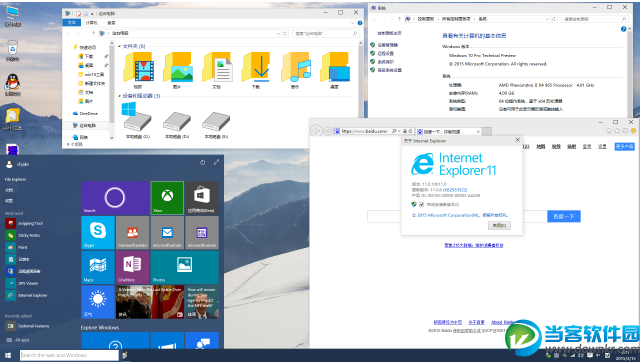Open the Photos tile
Screen dimensions: 641x363
pyautogui.click(x=184, y=267)
